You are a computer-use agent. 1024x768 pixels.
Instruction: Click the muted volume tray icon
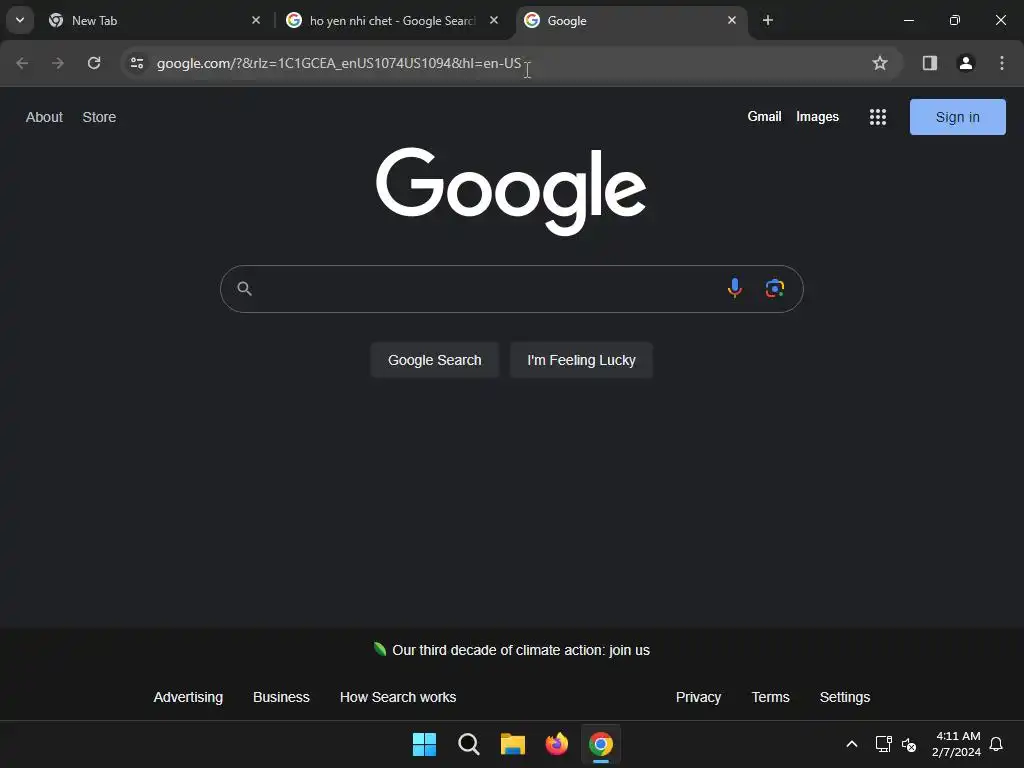coord(909,744)
